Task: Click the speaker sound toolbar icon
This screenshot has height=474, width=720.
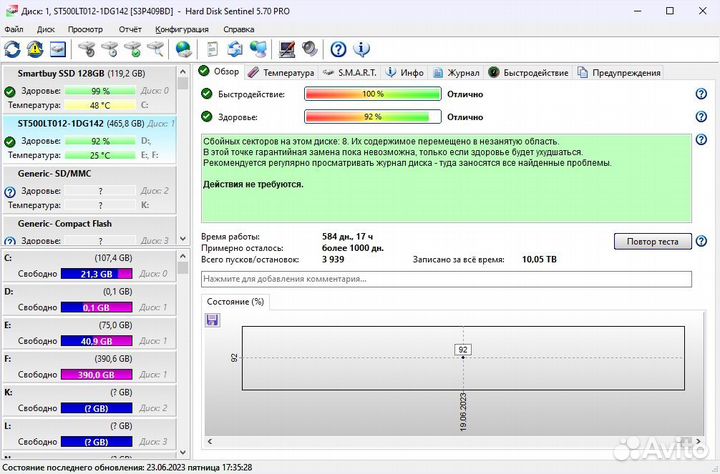Action: (310, 49)
